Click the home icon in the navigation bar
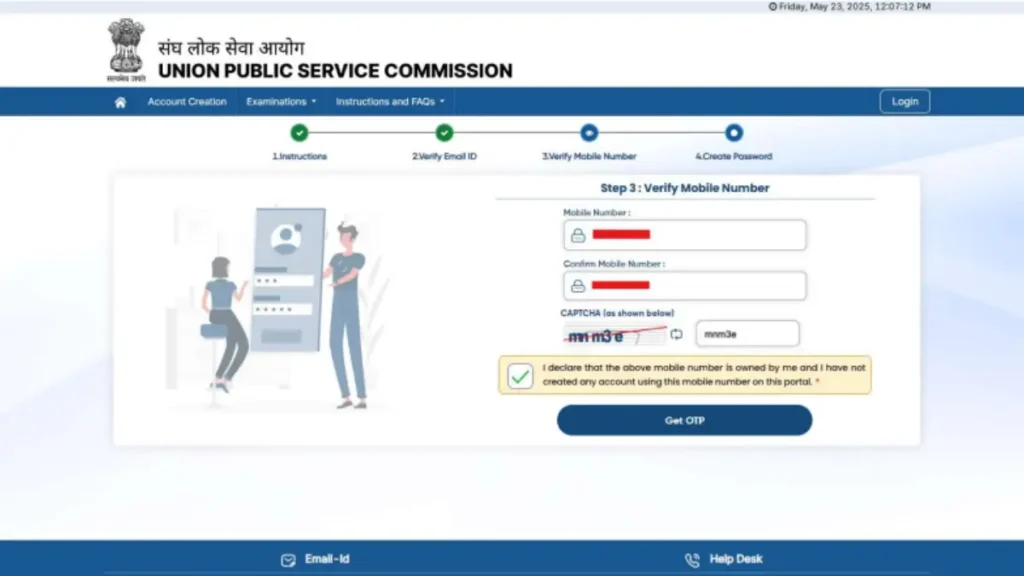 tap(120, 101)
